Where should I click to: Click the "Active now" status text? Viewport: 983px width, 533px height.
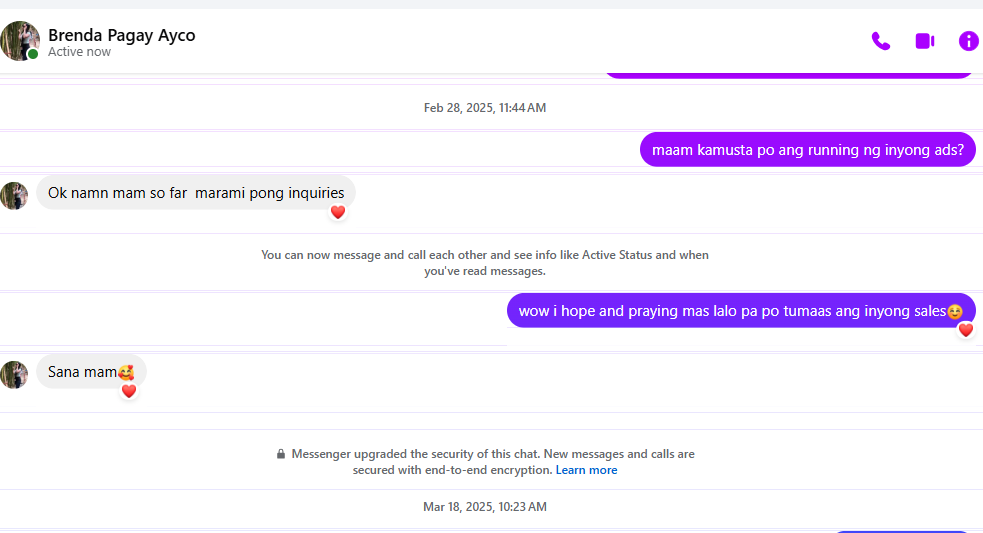pos(79,52)
